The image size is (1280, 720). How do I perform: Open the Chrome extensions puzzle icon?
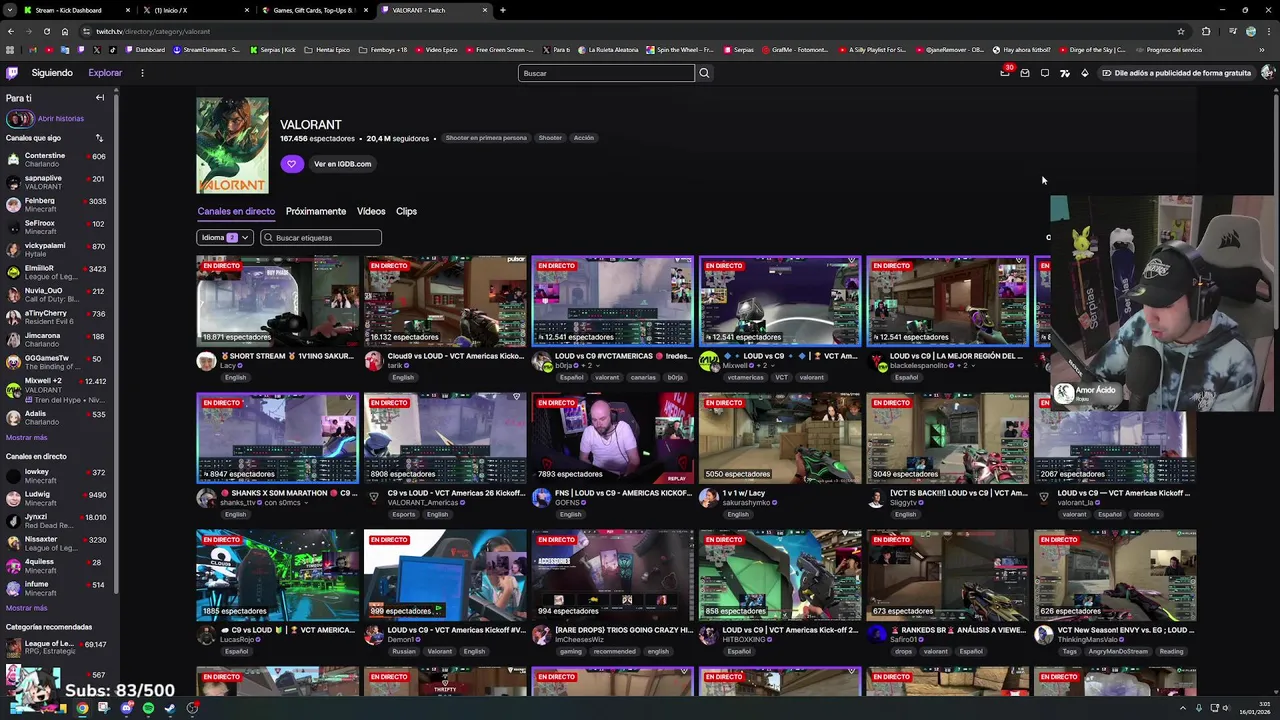(x=1206, y=31)
